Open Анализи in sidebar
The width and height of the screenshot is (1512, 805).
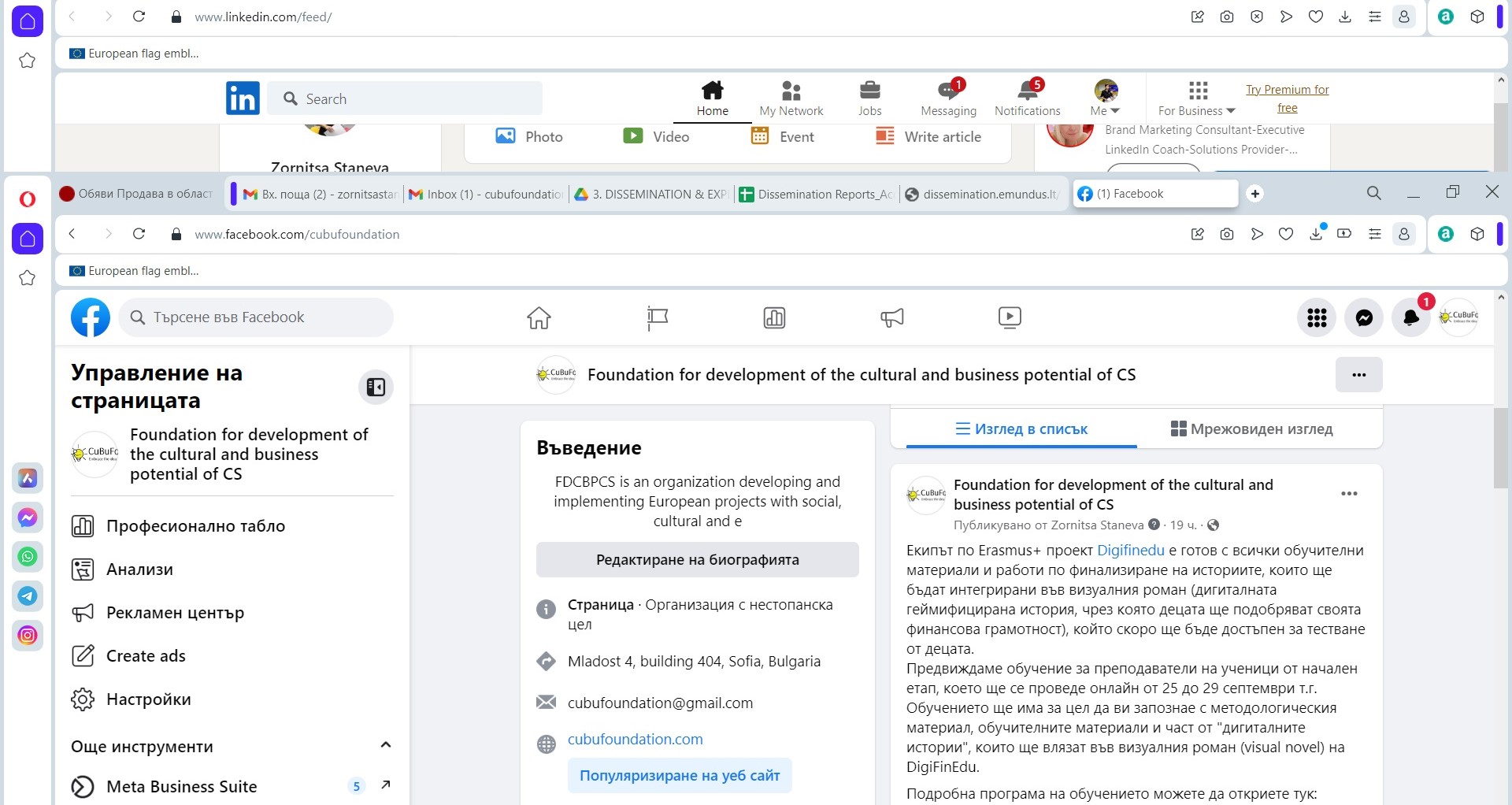tap(232, 569)
